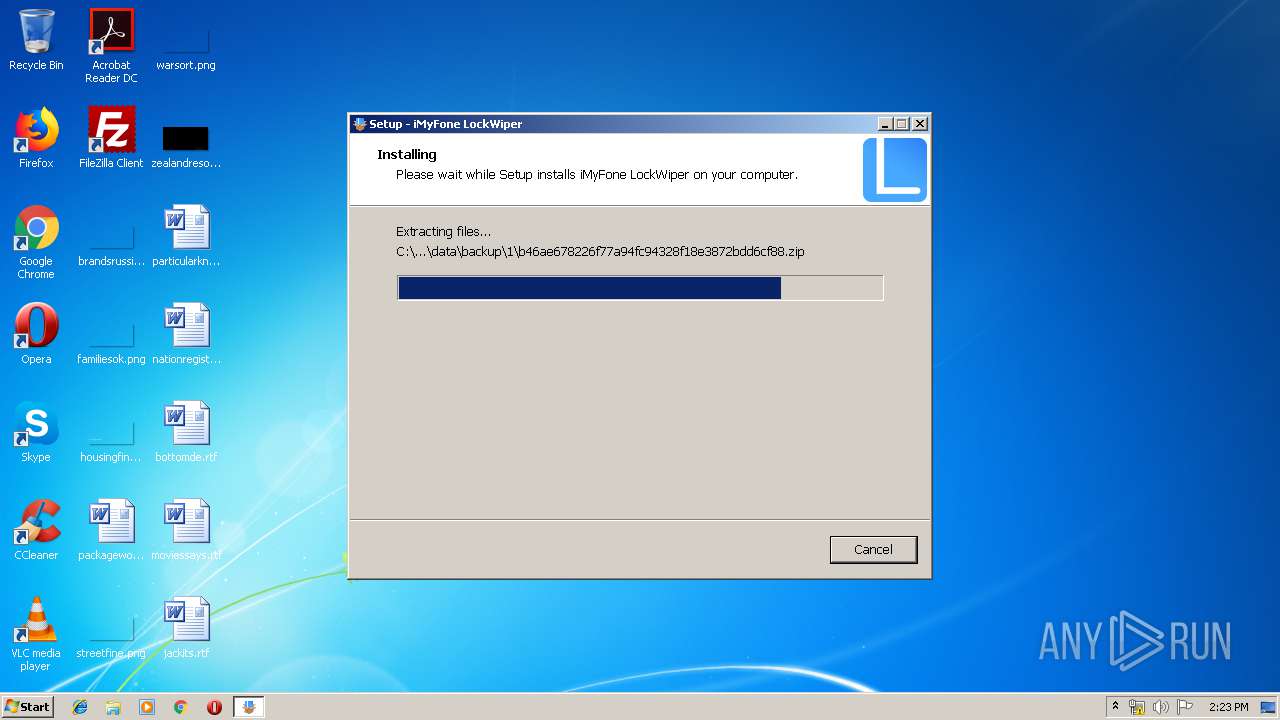
Task: Switch to Setup installer taskbar button
Action: pyautogui.click(x=249, y=707)
